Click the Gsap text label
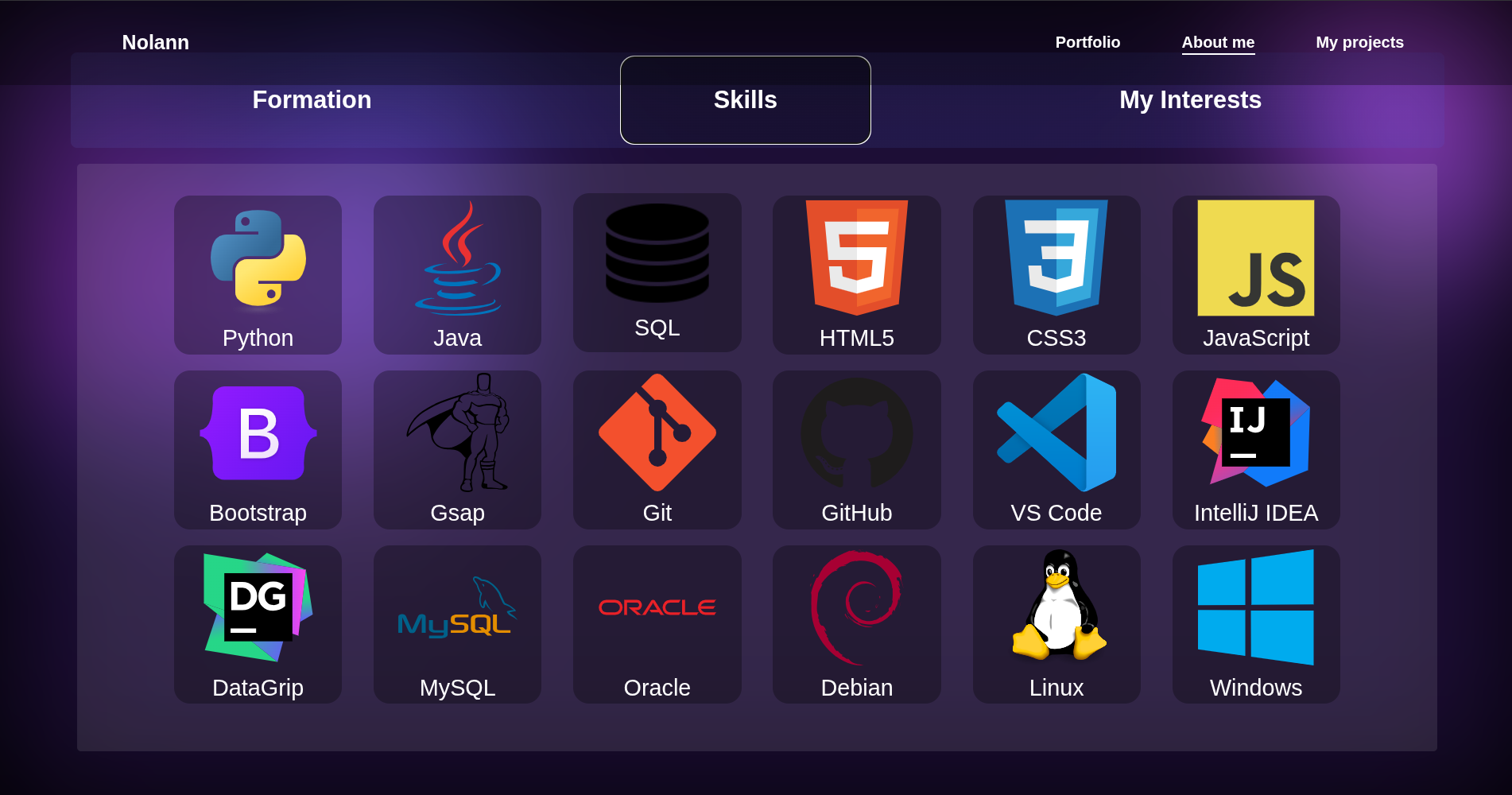 [458, 513]
